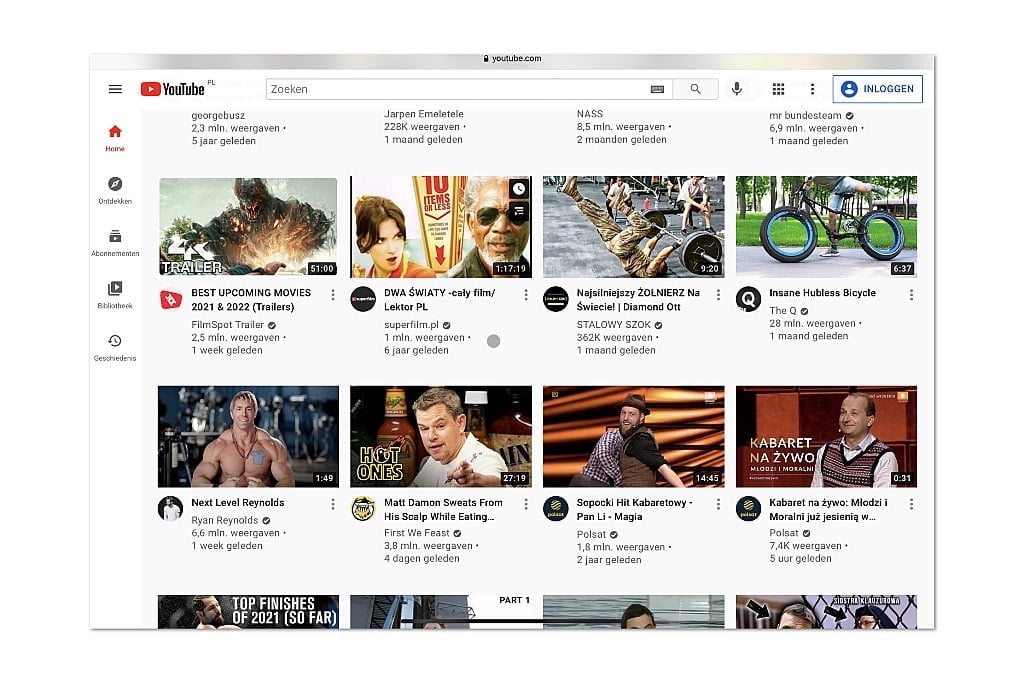
Task: Open options for BEST UPCOMING MOVIES video
Action: (333, 295)
